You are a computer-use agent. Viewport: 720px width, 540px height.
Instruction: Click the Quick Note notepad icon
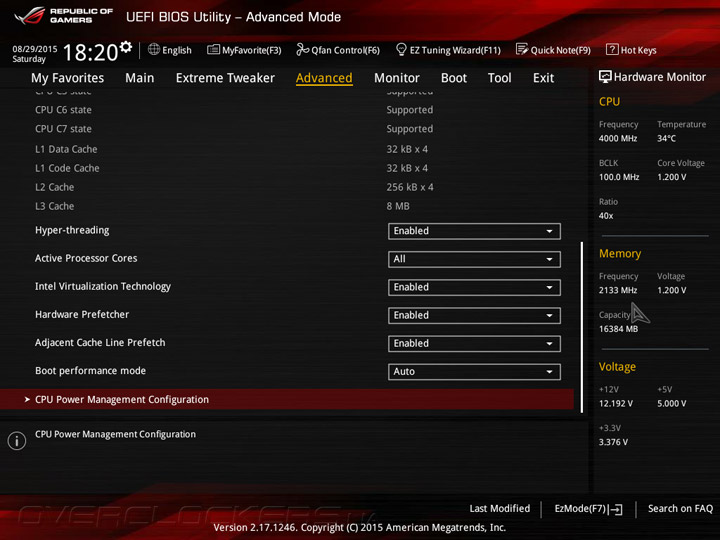pyautogui.click(x=522, y=49)
